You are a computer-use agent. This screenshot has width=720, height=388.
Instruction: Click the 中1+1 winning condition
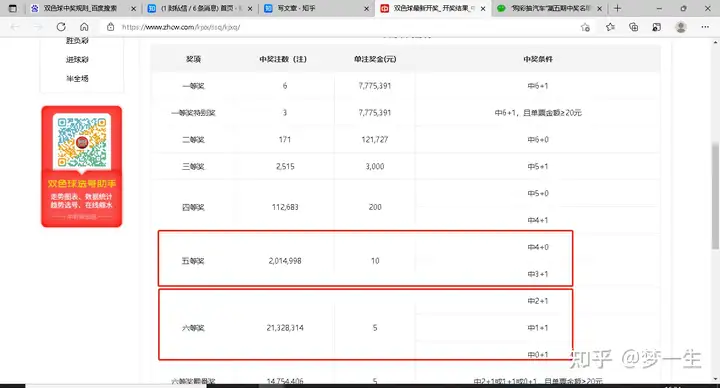pos(538,328)
